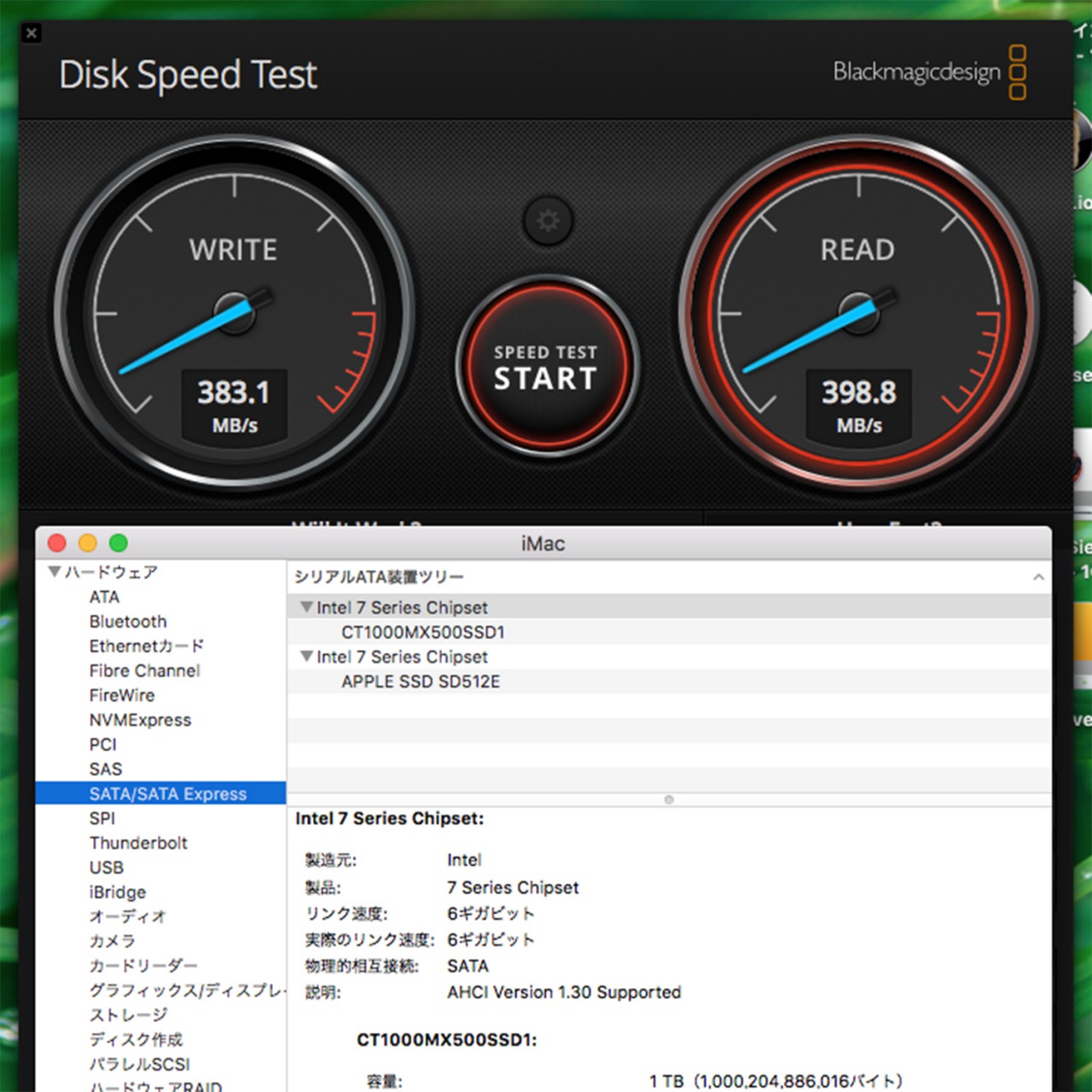Open the Bluetooth hardware category
This screenshot has height=1092, width=1092.
(x=128, y=621)
